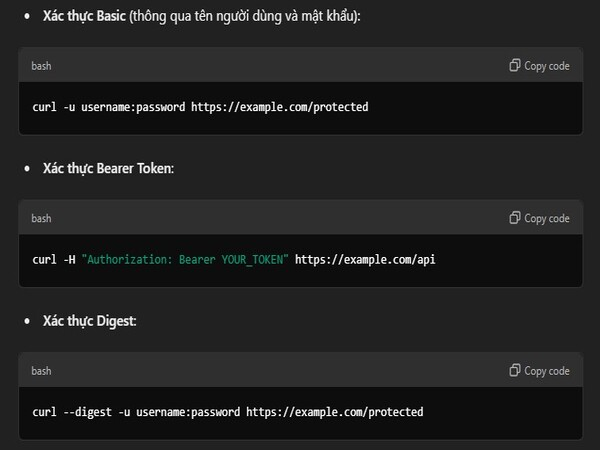Click the https://example.com/api URL in the code
This screenshot has width=600, height=450.
pyautogui.click(x=365, y=259)
